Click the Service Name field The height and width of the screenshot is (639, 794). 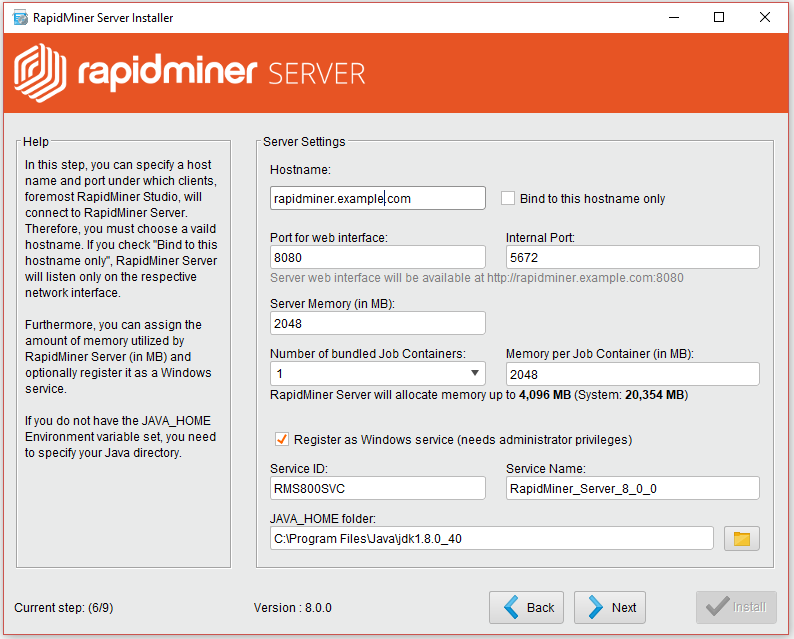coord(632,488)
